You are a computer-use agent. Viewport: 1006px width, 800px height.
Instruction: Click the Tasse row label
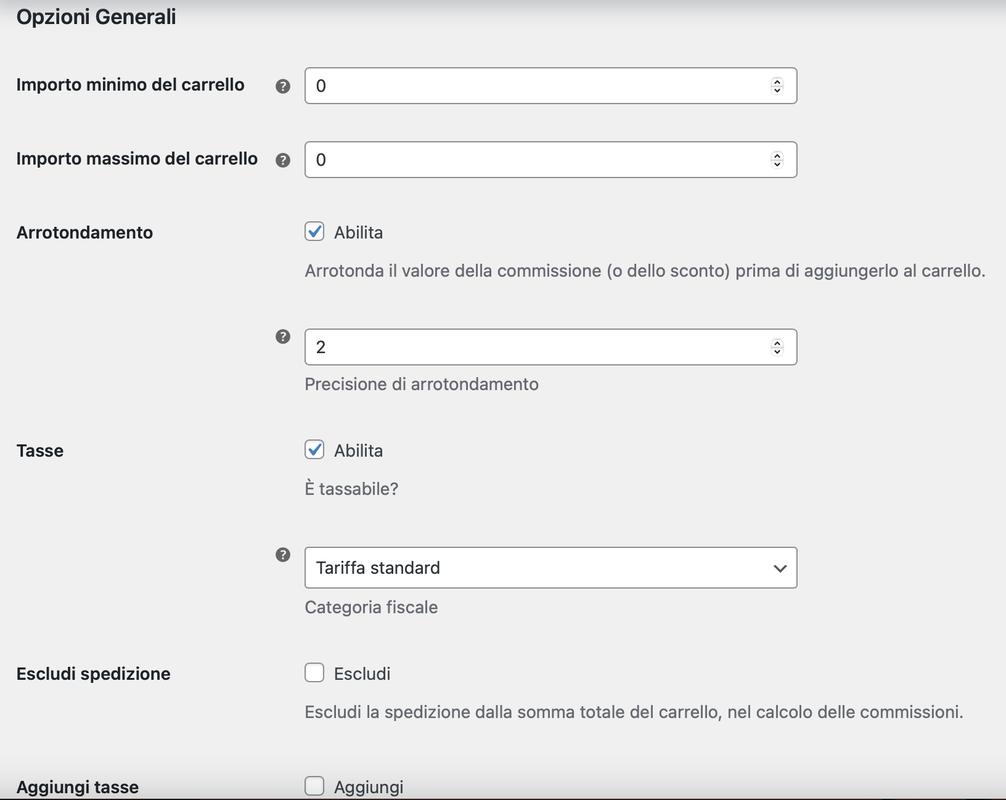(x=40, y=450)
